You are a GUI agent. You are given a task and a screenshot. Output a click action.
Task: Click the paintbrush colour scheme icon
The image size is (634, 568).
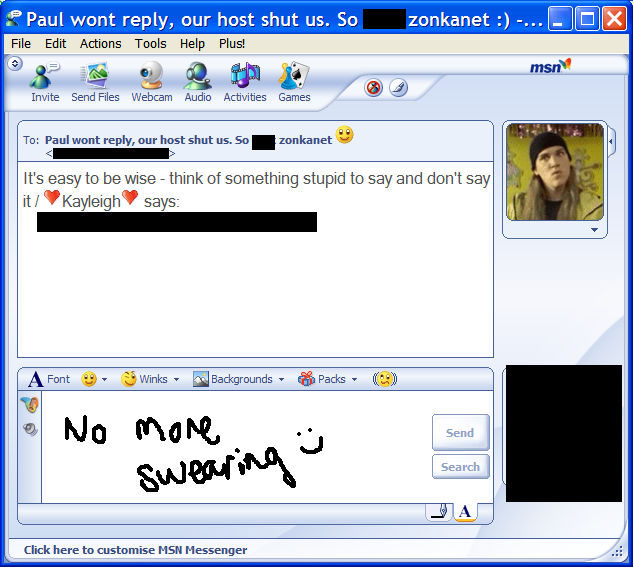tap(399, 88)
